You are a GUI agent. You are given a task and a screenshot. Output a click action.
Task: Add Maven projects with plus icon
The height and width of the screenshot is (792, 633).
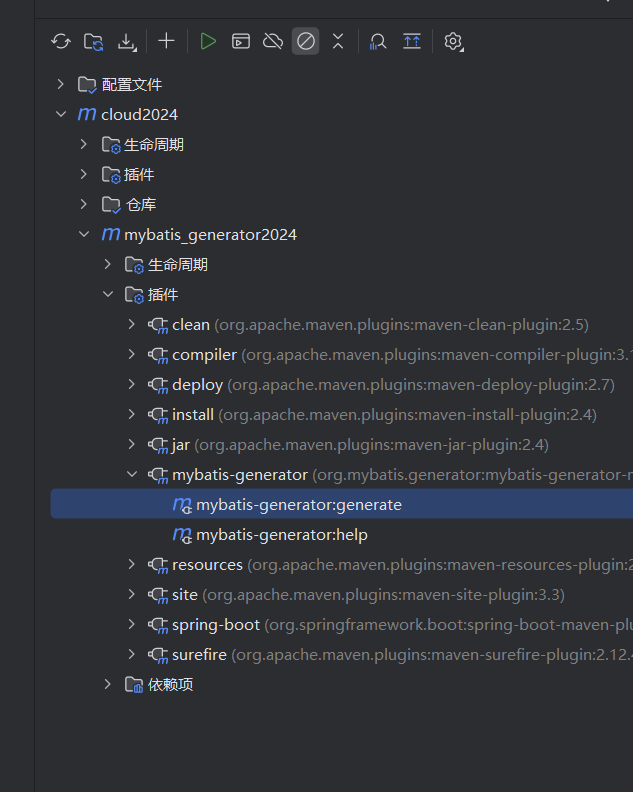pyautogui.click(x=166, y=41)
